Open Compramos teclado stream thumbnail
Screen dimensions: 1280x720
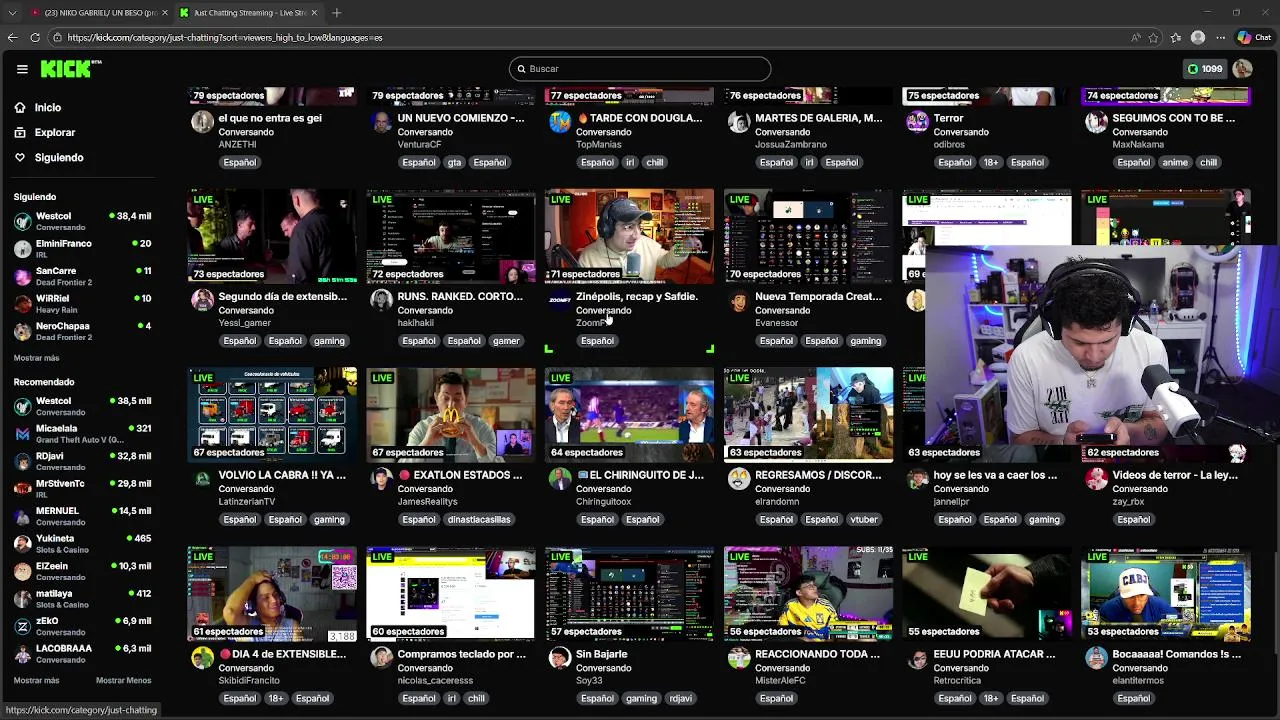[451, 594]
